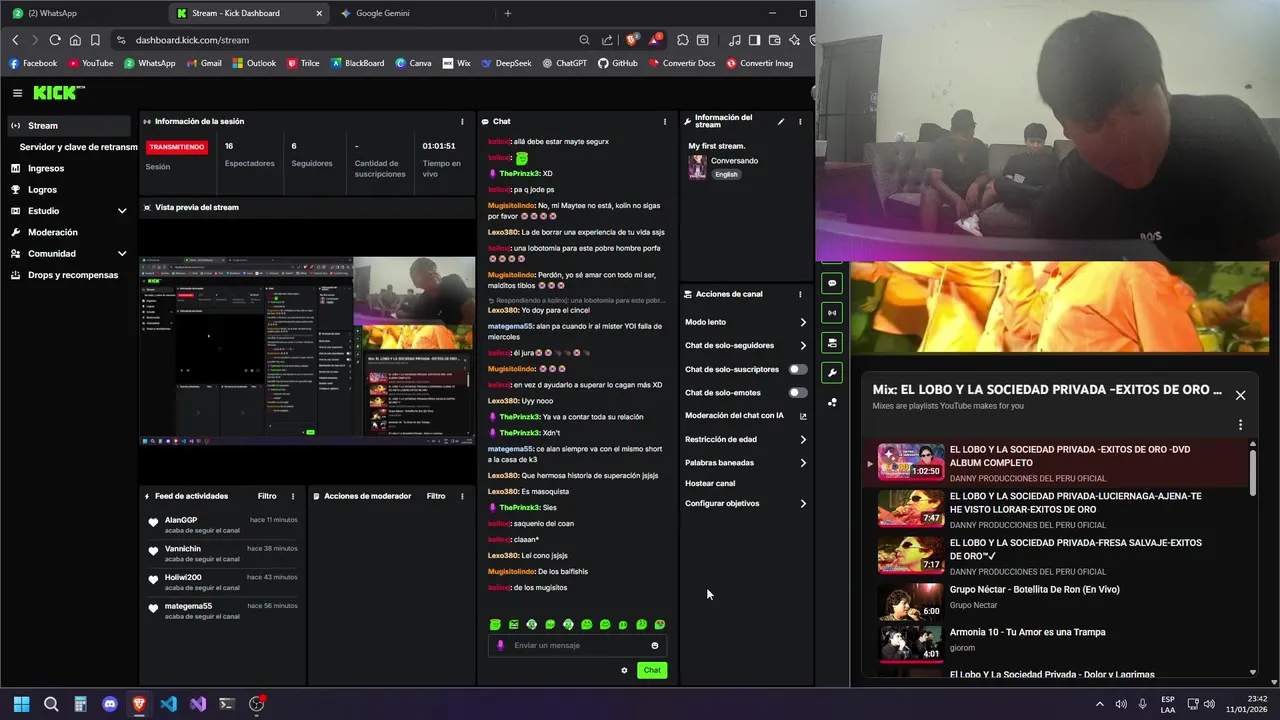Open broadcast signal icon in side panel

(832, 313)
